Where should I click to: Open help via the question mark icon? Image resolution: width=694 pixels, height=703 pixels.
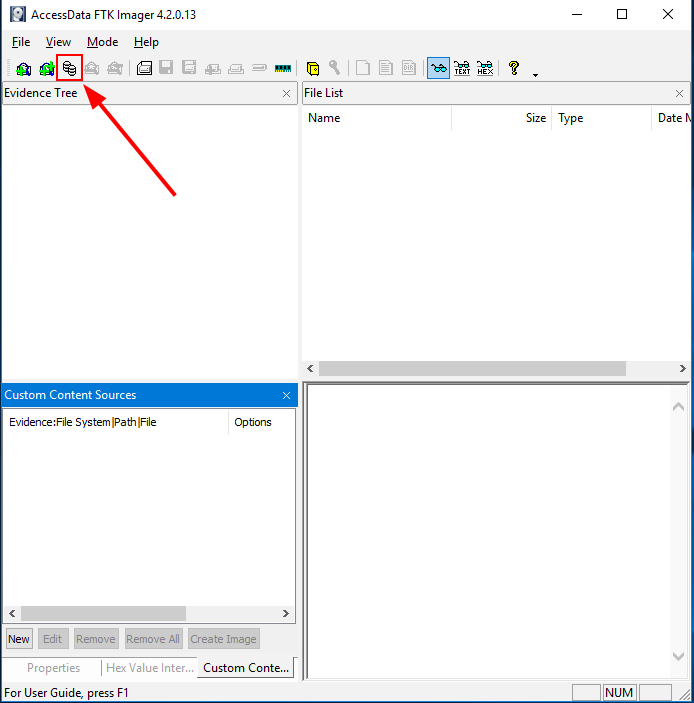514,68
